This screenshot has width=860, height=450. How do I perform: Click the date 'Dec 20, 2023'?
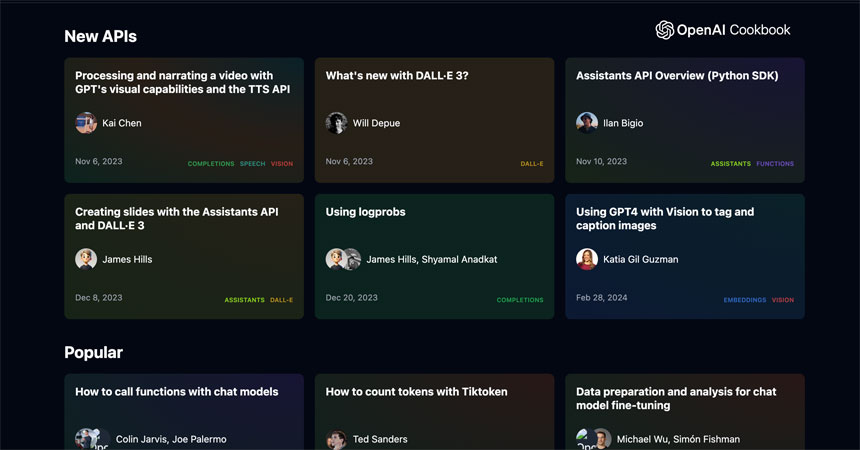[x=352, y=297]
